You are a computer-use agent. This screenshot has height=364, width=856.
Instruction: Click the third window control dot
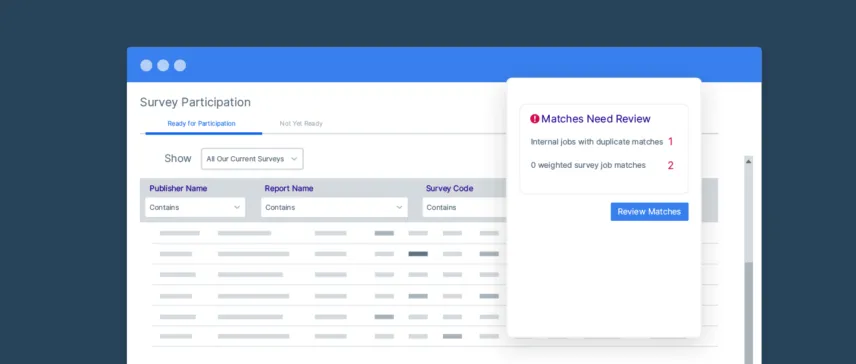(180, 65)
